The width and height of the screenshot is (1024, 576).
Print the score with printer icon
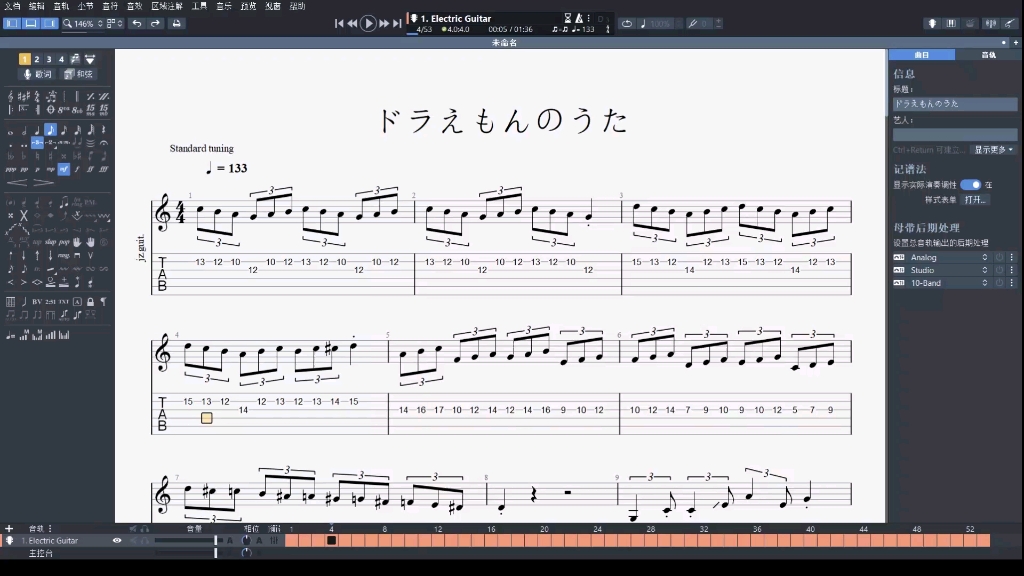(176, 24)
